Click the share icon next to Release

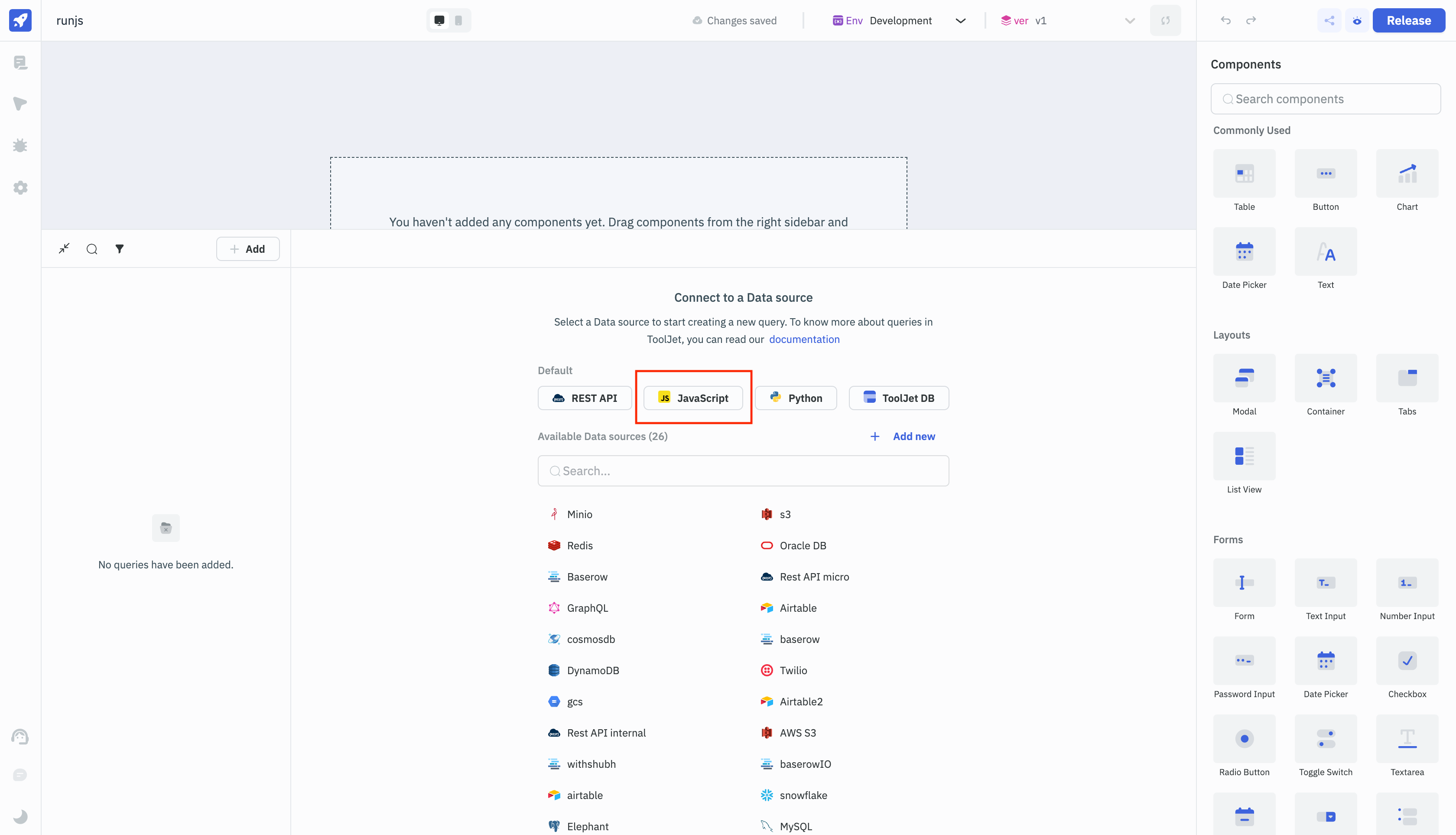coord(1329,21)
